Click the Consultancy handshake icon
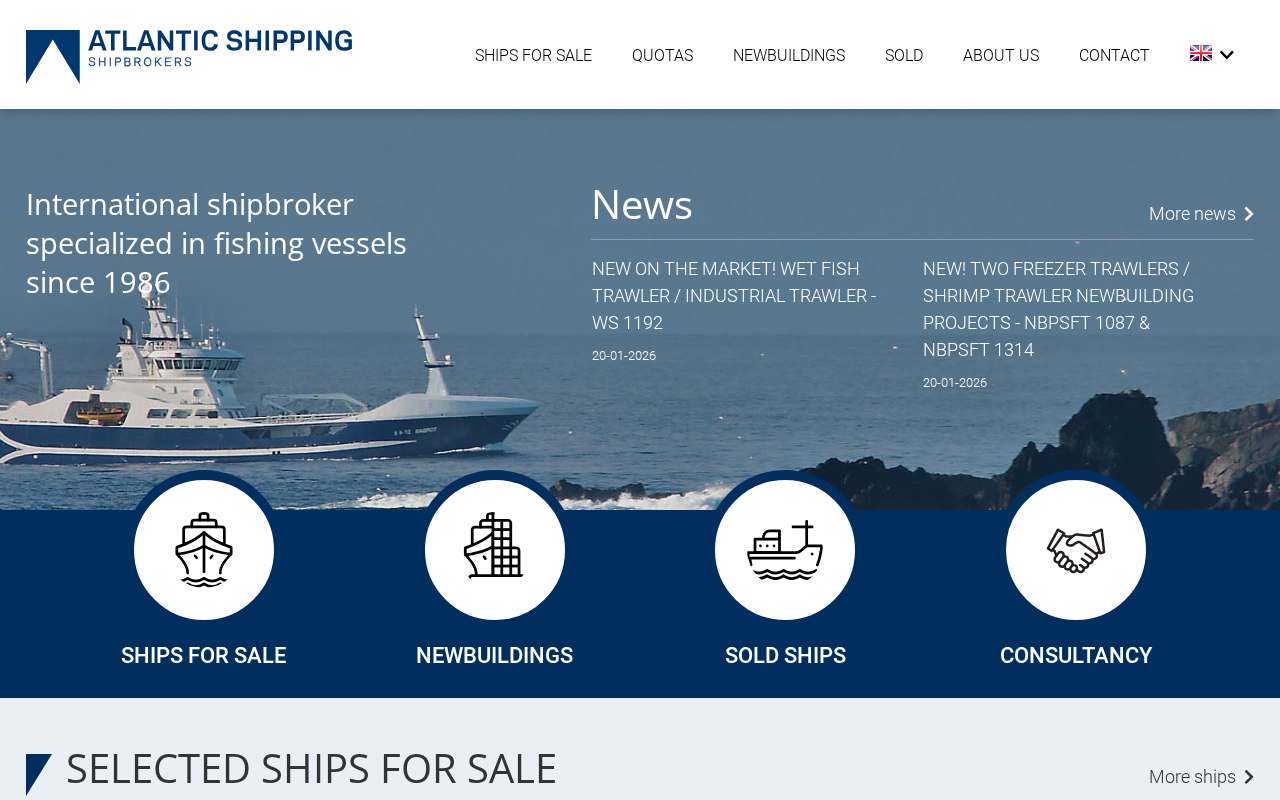This screenshot has width=1280, height=800. pos(1076,550)
